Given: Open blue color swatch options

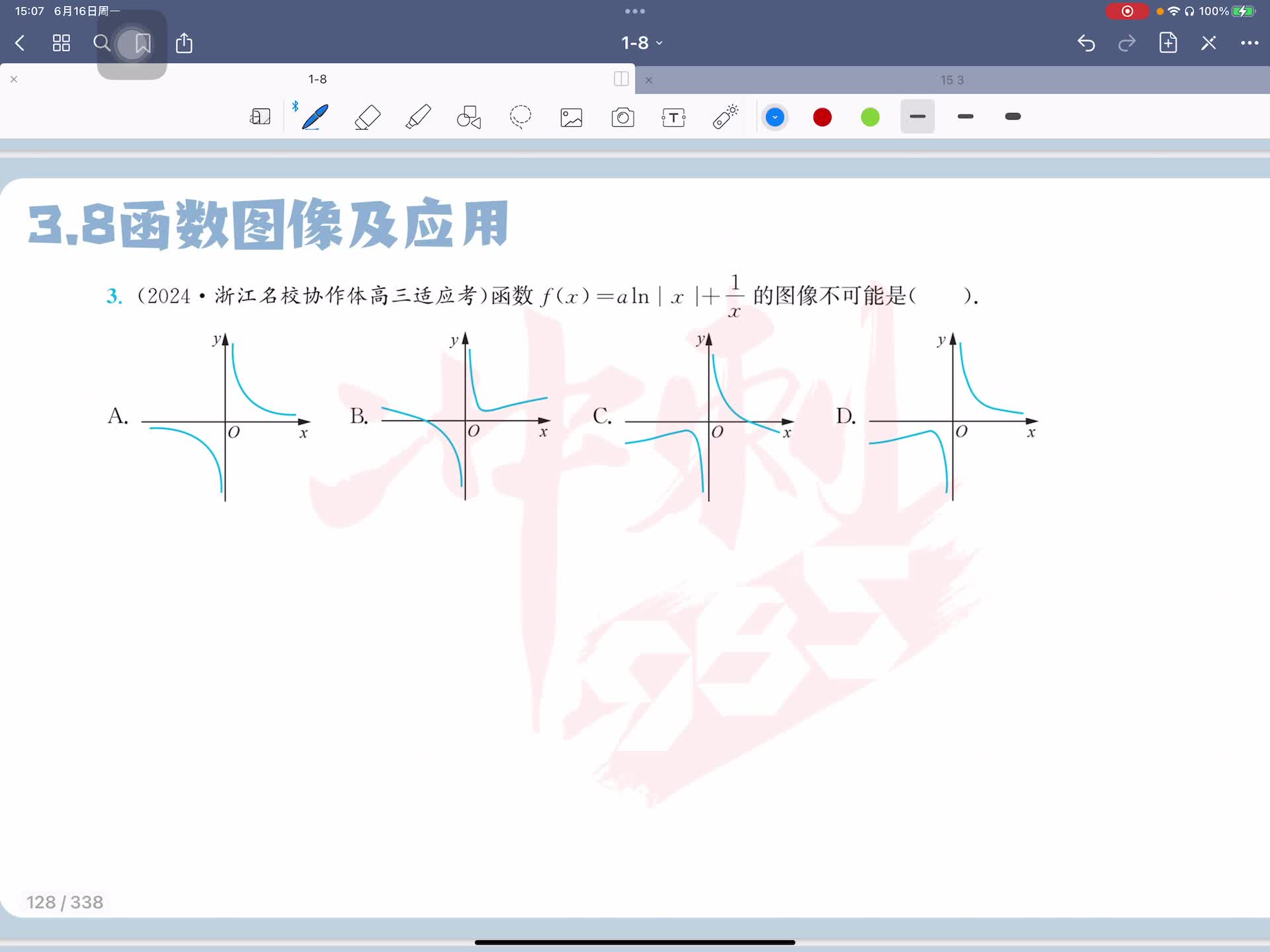Looking at the screenshot, I should 775,118.
